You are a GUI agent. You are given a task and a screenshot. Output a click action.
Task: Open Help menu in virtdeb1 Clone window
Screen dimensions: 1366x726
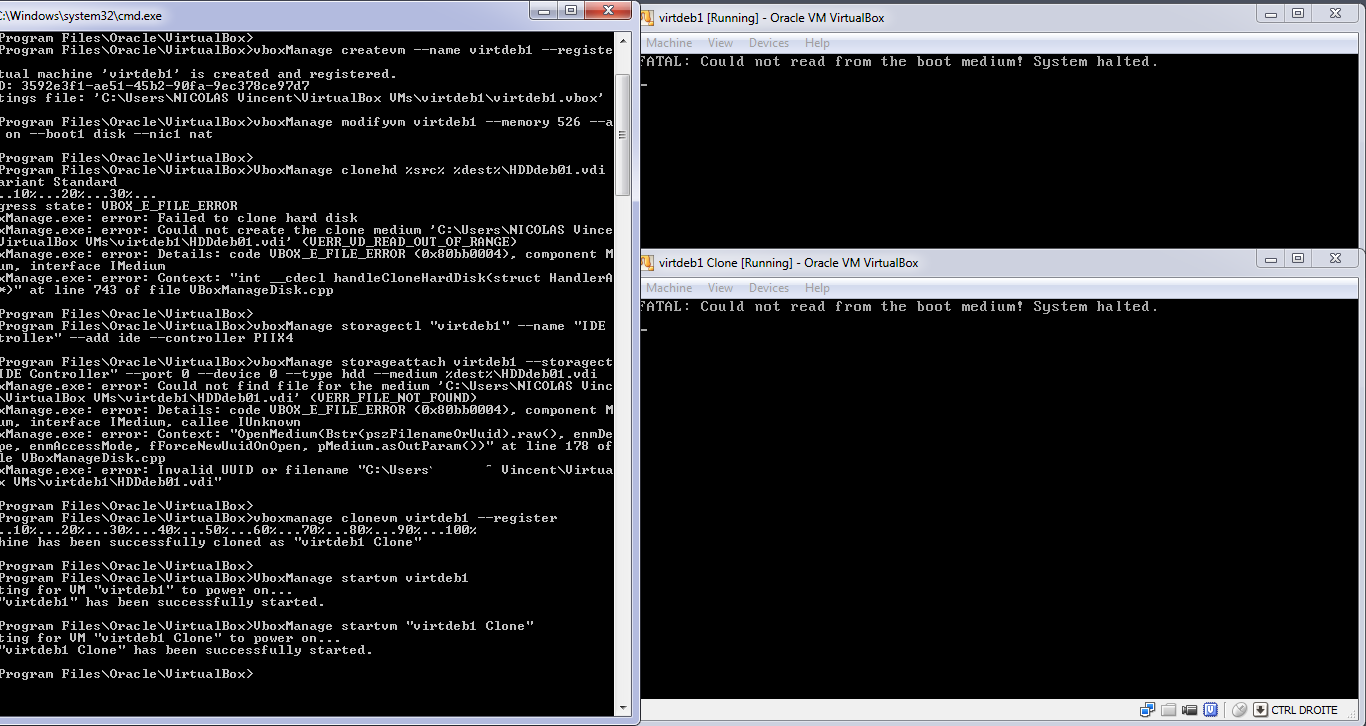pos(817,288)
